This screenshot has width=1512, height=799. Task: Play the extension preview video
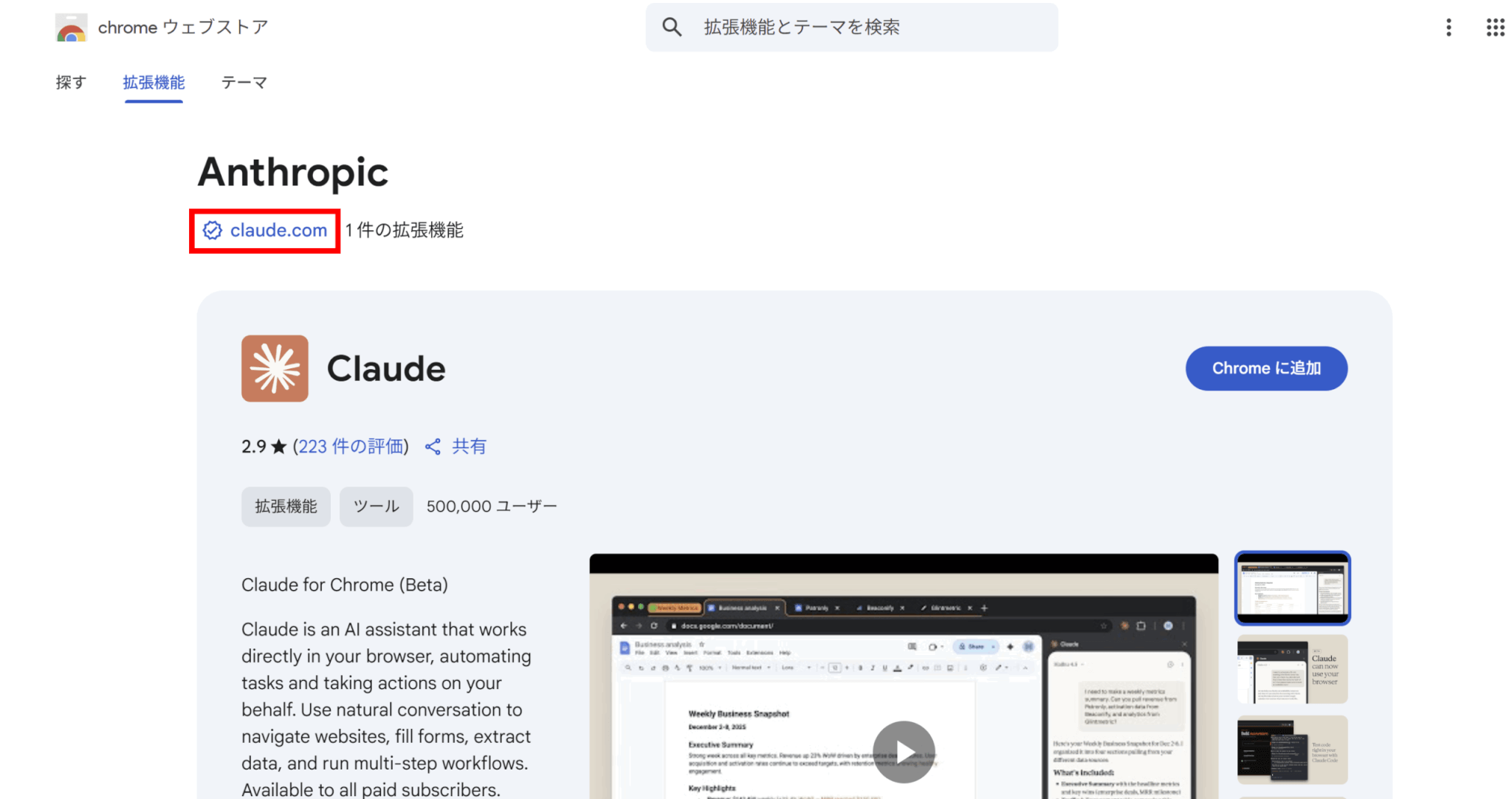pyautogui.click(x=904, y=752)
